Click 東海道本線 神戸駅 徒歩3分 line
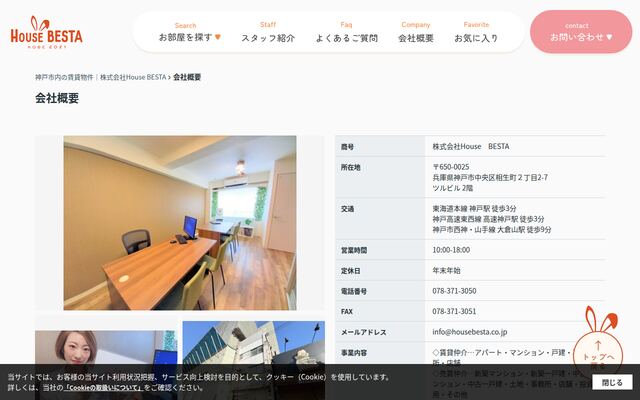Viewport: 640px width, 400px height. pos(474,209)
